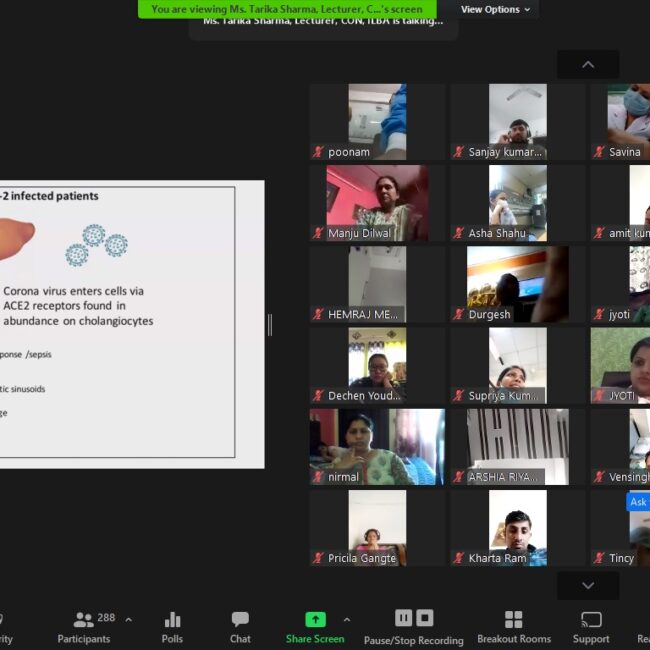Expand the Participants options caret
This screenshot has width=650, height=650.
pos(128,620)
